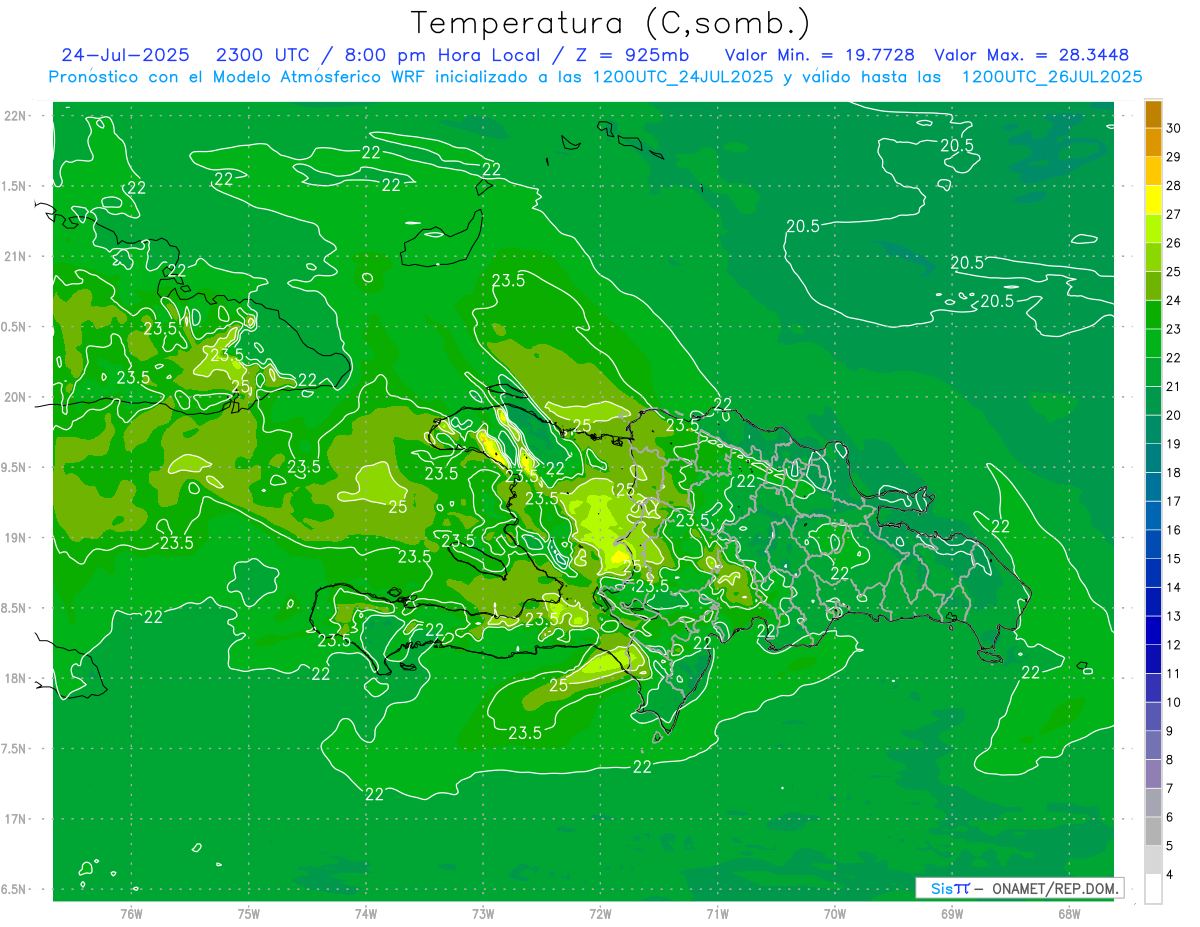Click the 71W longitude axis label
This screenshot has height=927, width=1200.
tap(717, 914)
